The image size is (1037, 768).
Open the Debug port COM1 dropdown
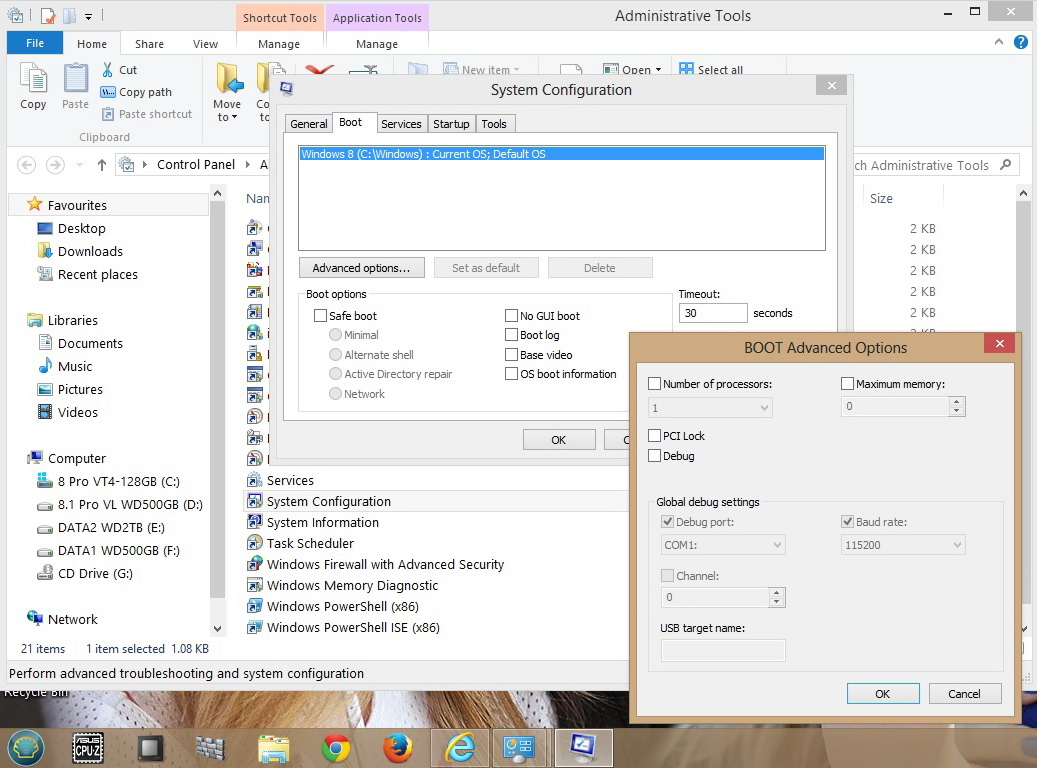pos(723,545)
